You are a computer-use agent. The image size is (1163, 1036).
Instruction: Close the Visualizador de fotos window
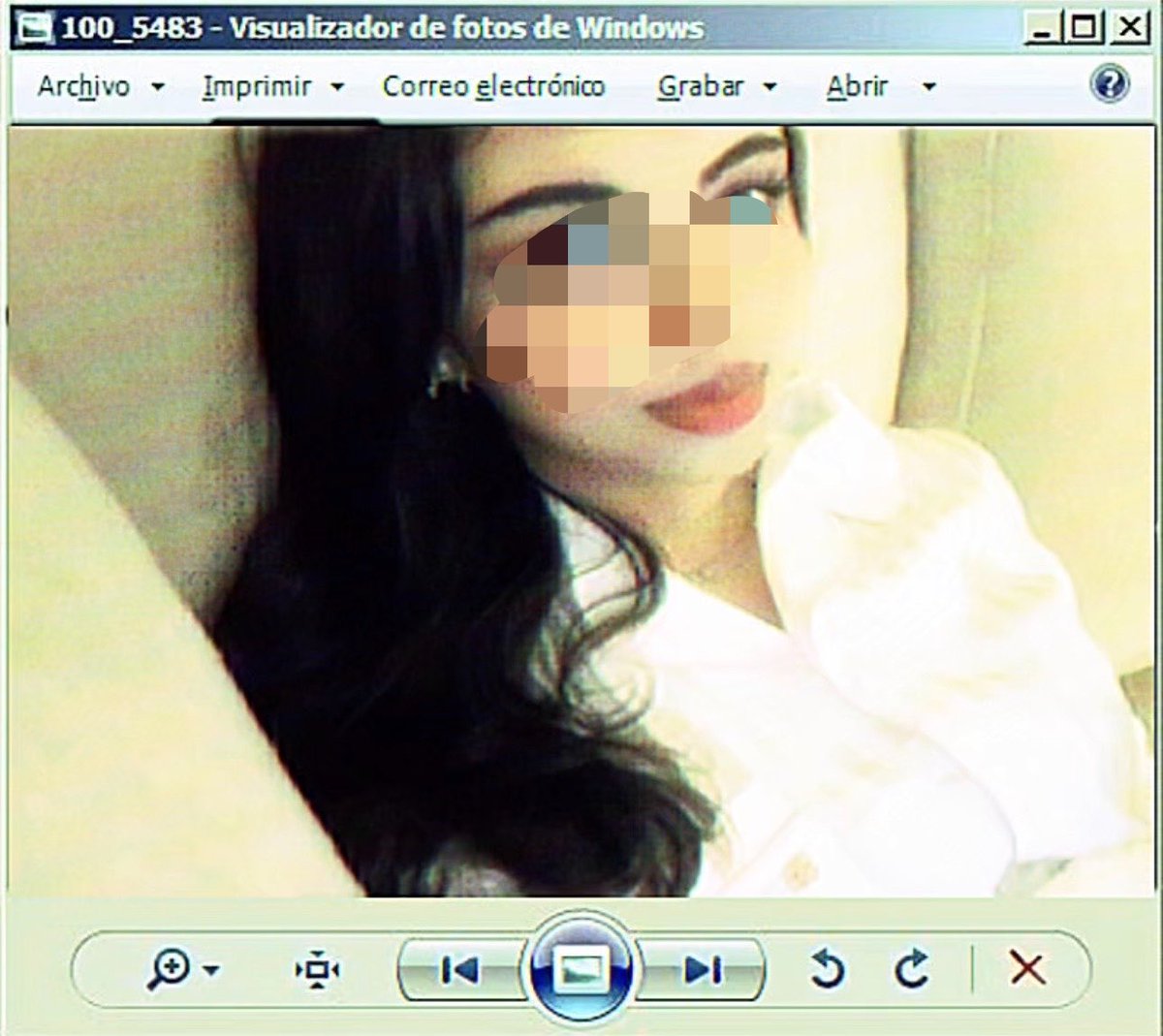coord(1128,27)
